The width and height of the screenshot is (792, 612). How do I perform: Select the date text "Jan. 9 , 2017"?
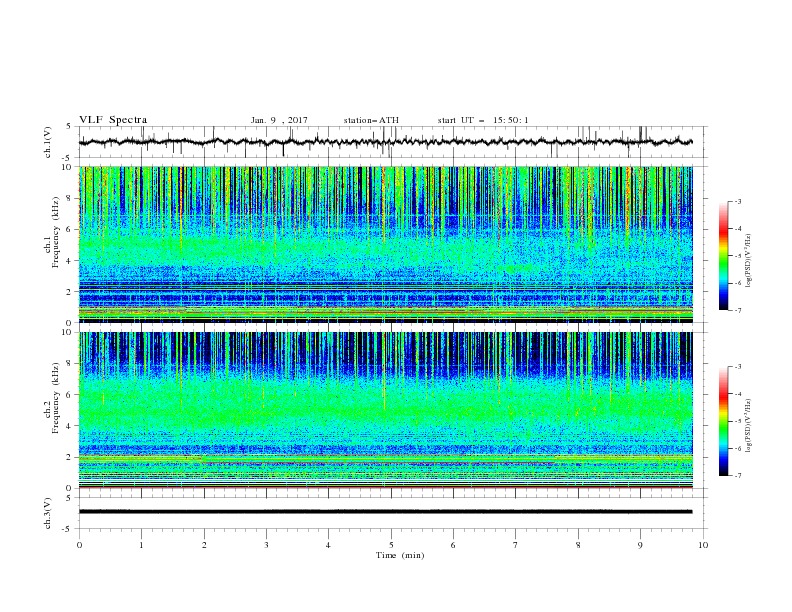tap(279, 120)
